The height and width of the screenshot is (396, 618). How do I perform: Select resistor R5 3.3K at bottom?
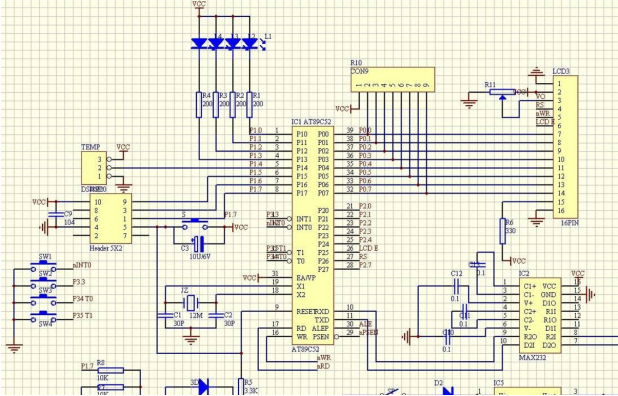click(241, 386)
